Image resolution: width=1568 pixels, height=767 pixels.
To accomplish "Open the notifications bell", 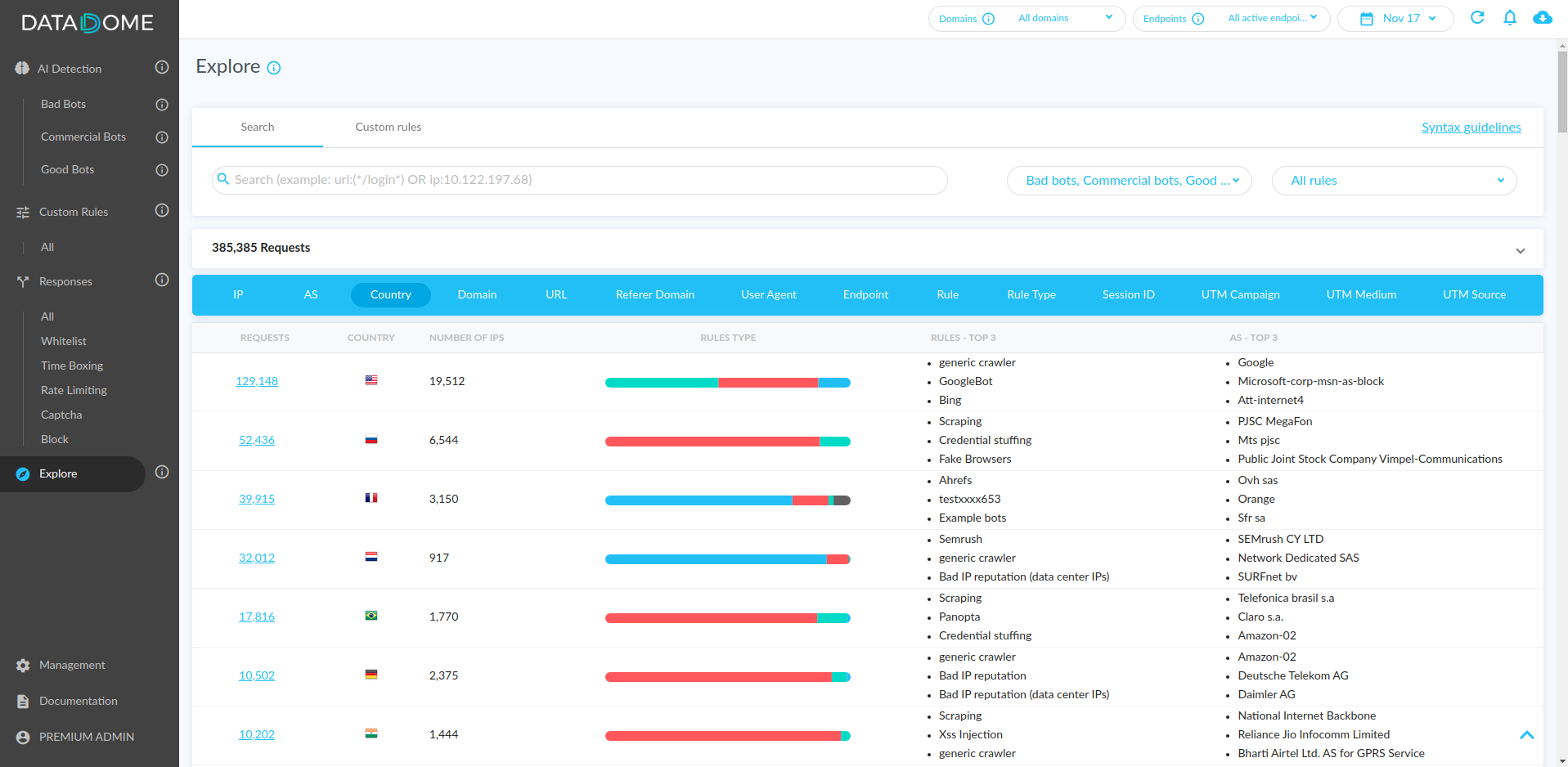I will point(1510,17).
